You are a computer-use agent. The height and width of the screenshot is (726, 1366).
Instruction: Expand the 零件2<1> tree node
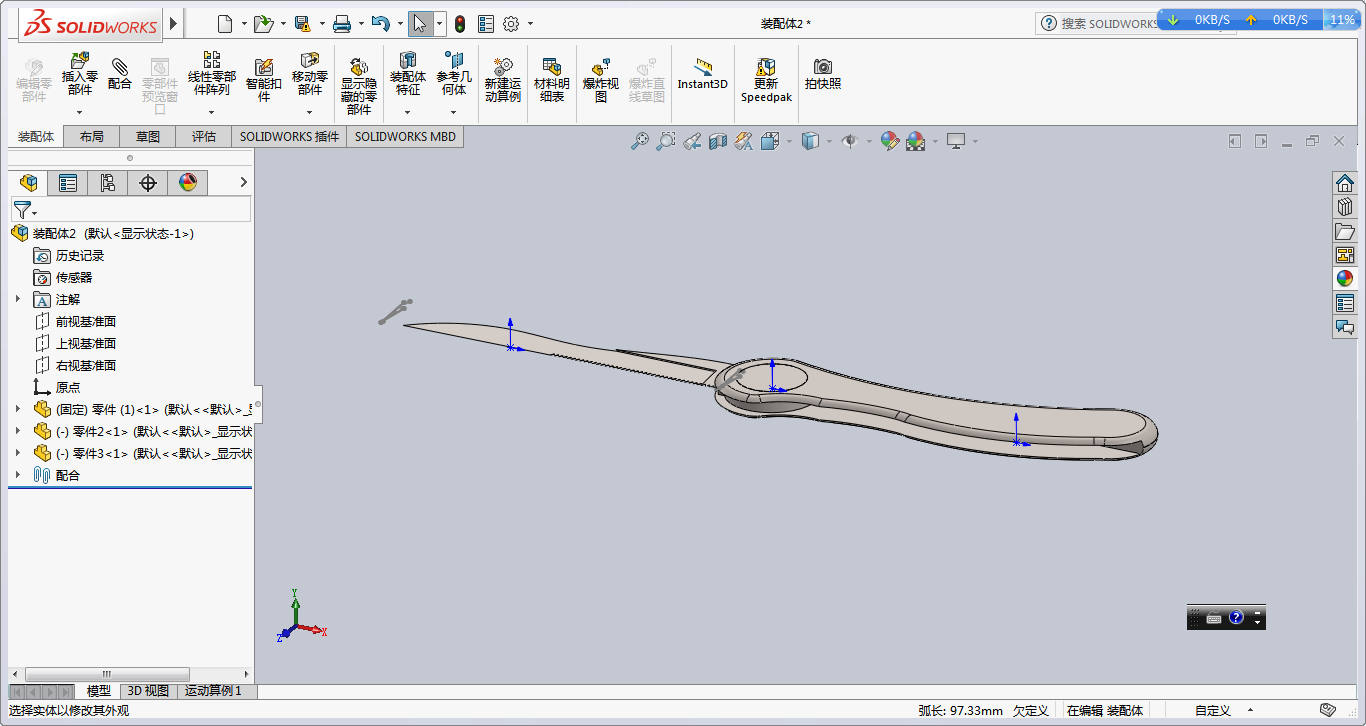click(x=17, y=431)
